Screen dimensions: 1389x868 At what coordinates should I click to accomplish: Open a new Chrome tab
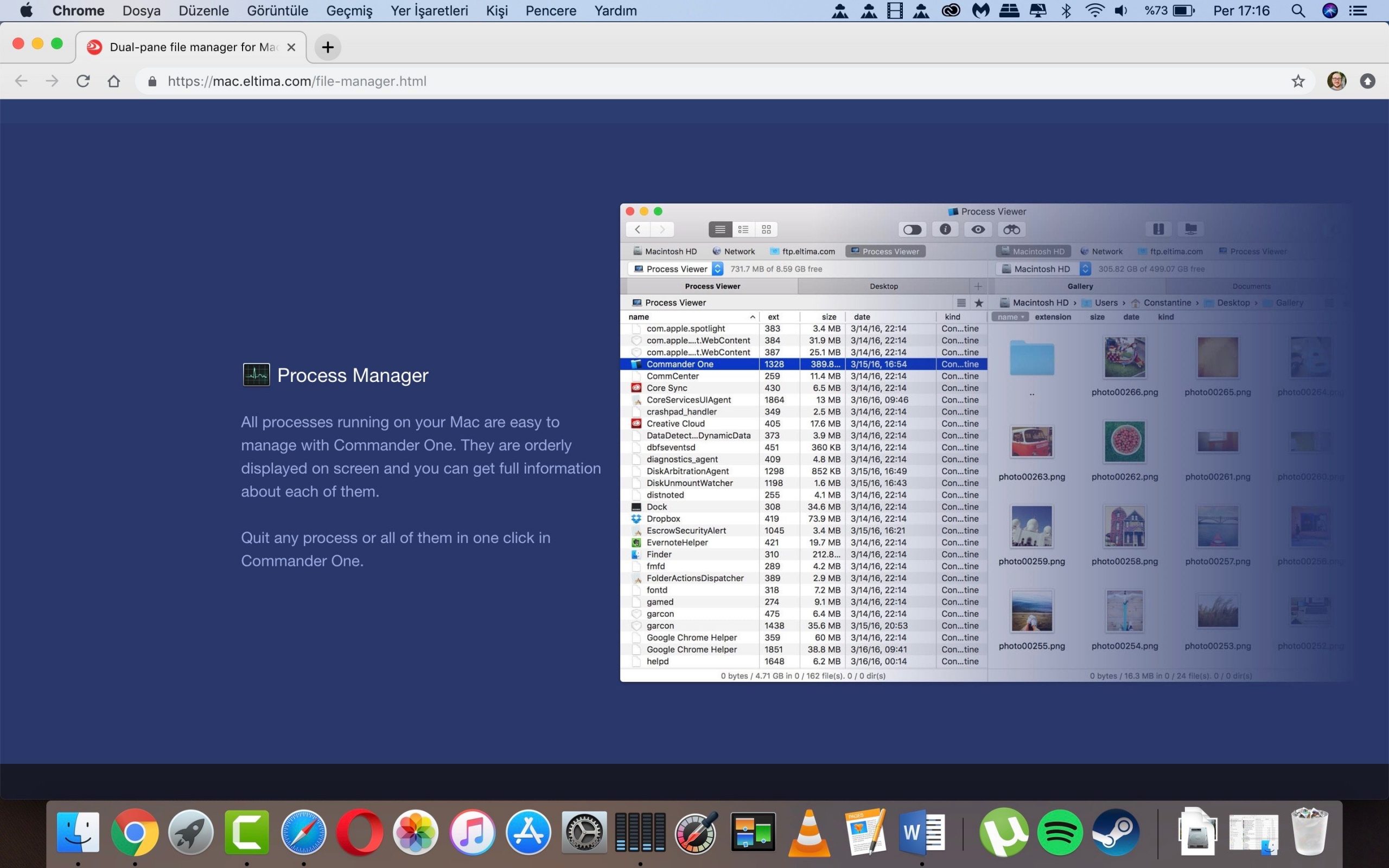coord(328,47)
